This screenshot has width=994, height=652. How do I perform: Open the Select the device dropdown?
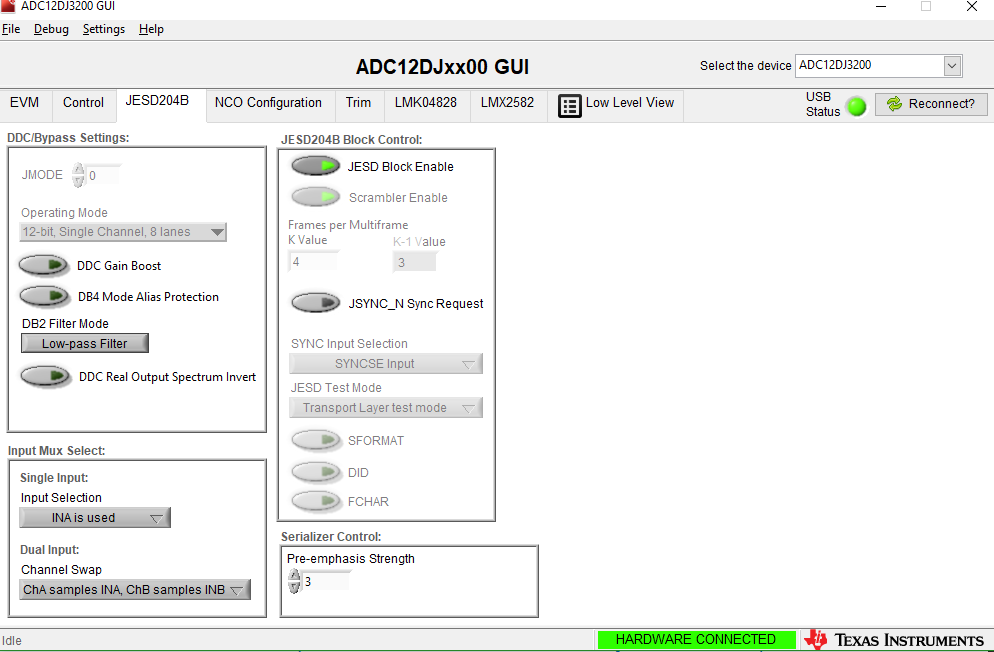click(x=879, y=65)
